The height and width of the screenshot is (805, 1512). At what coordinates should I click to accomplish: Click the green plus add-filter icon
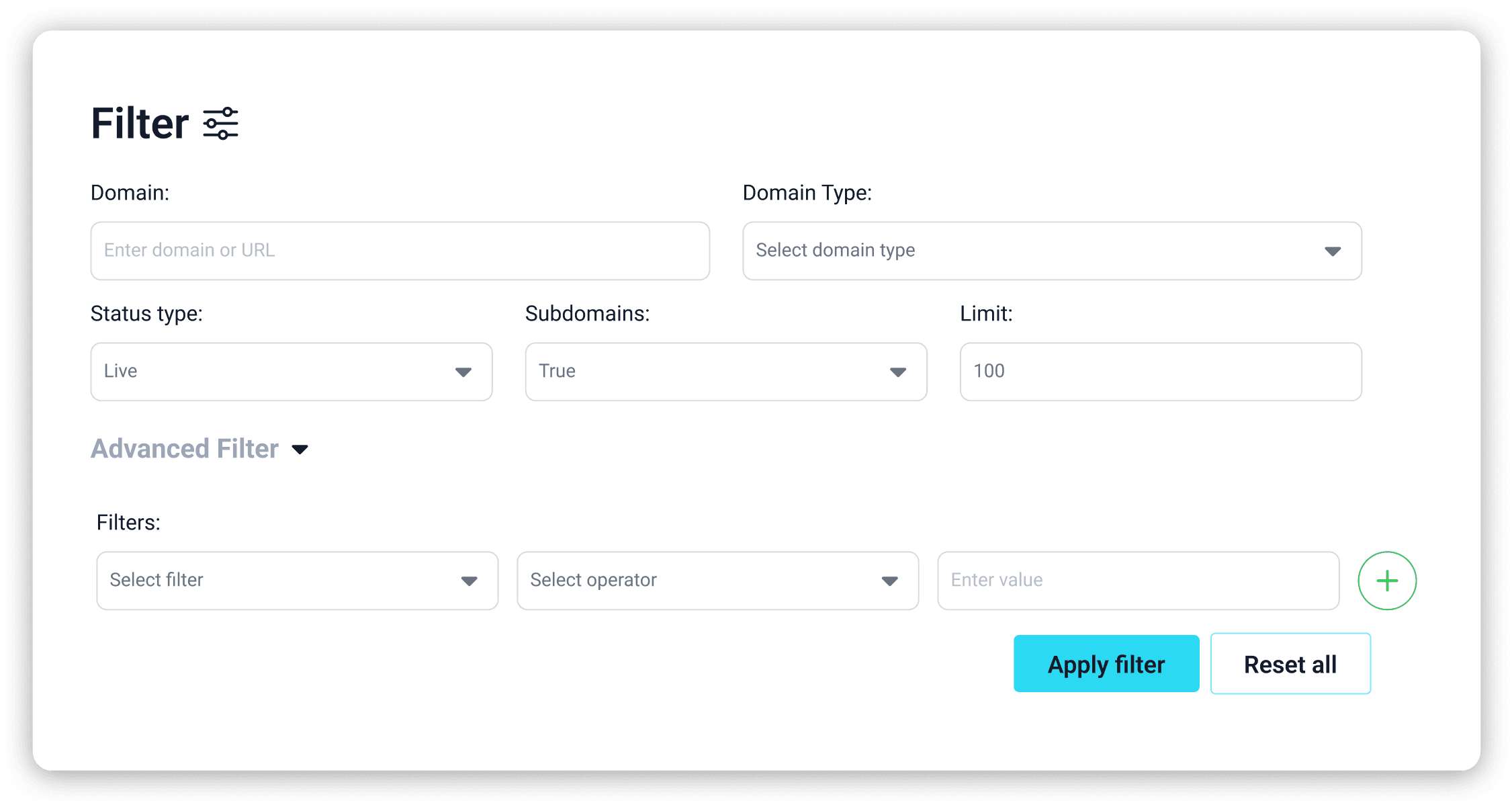tap(1386, 581)
